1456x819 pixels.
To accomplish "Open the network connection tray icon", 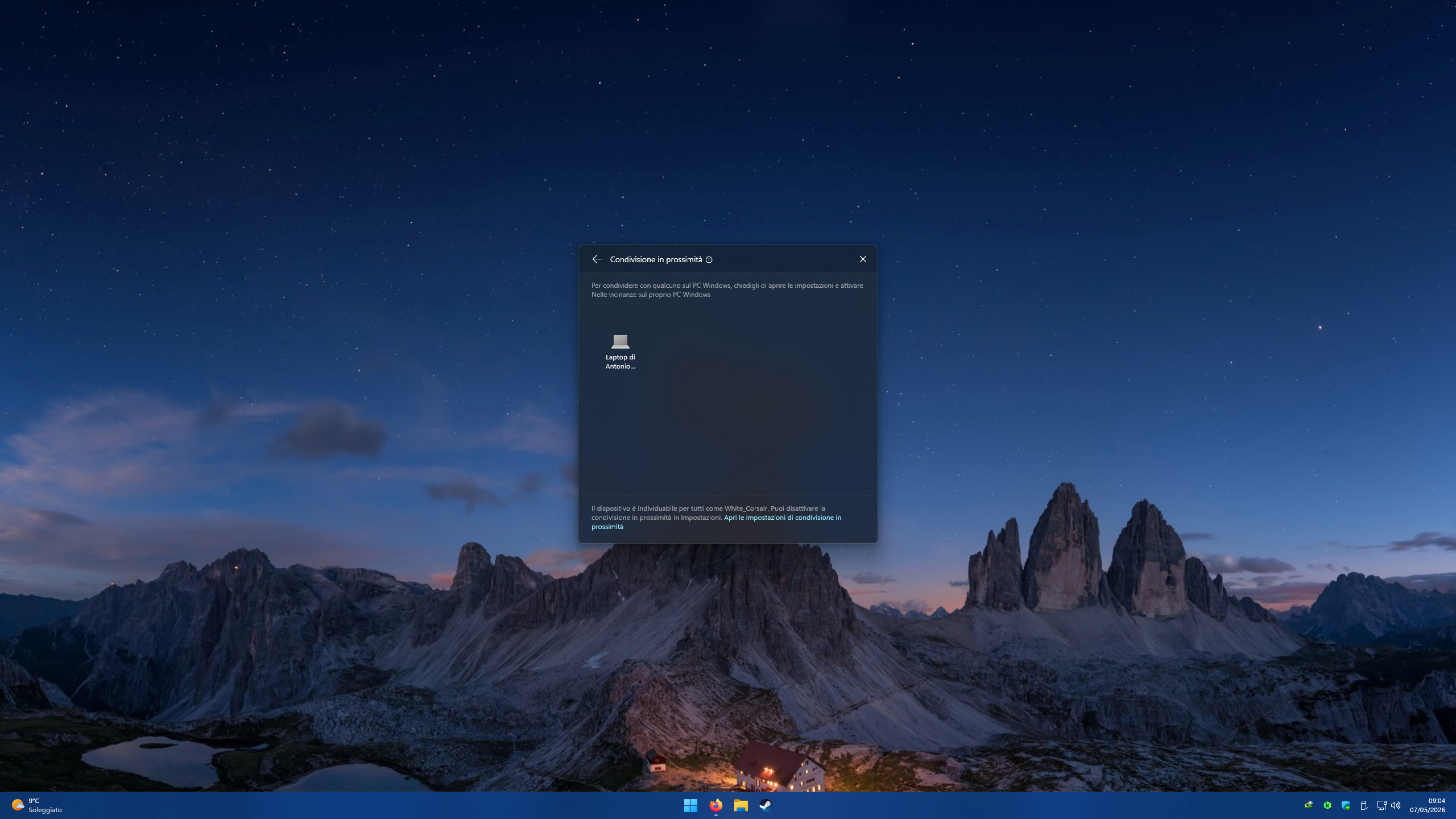I will click(1381, 805).
